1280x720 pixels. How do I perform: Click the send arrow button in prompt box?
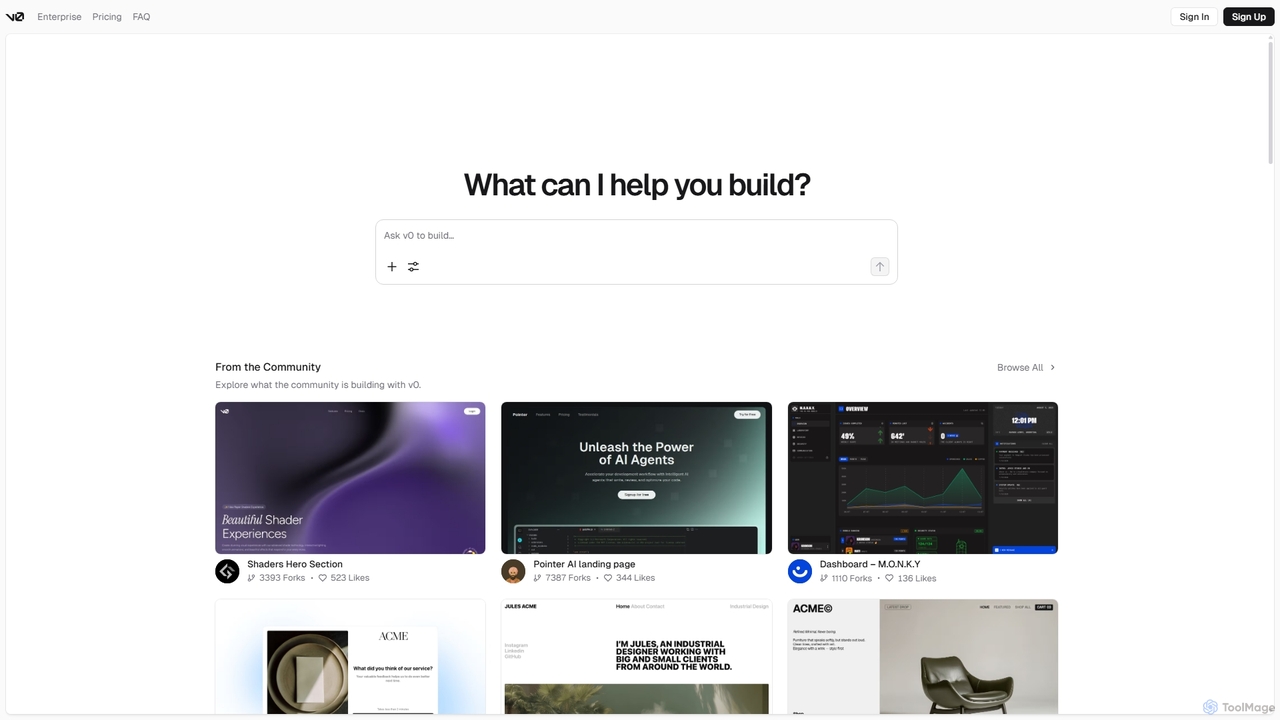coord(880,267)
